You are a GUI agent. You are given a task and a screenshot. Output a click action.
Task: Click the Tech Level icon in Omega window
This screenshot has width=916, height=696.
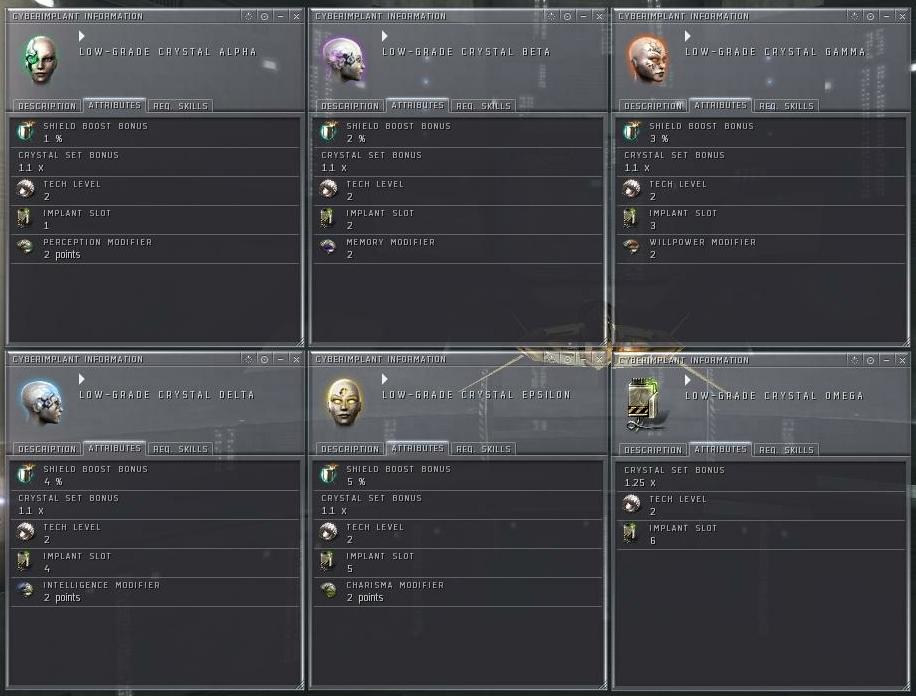(x=632, y=504)
